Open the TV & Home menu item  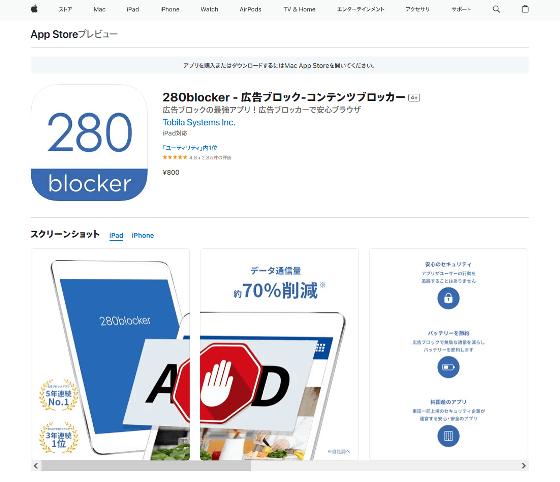click(x=299, y=10)
